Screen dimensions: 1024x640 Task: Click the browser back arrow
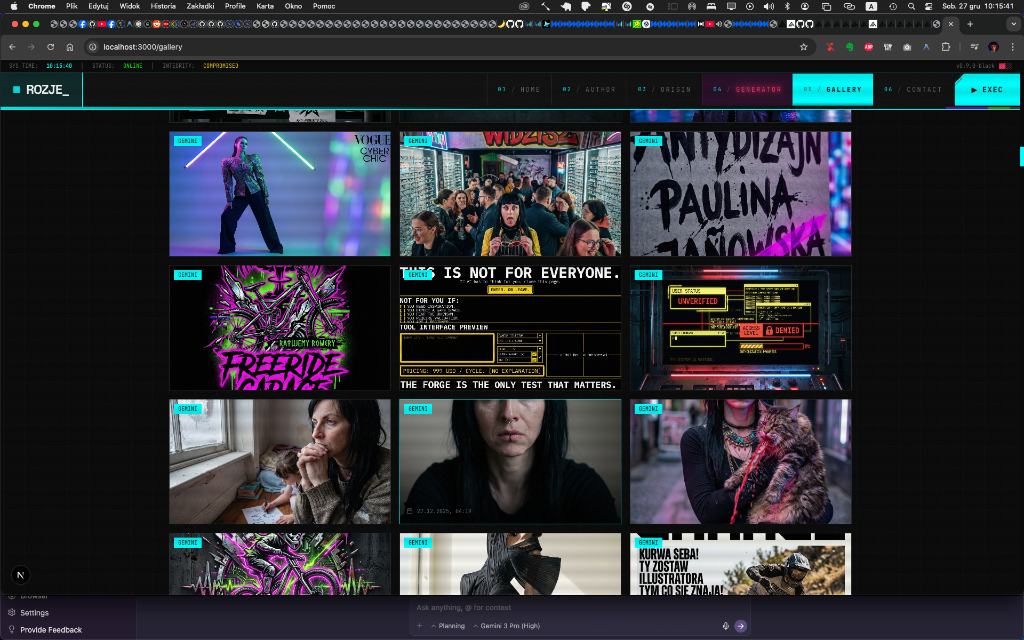[x=12, y=47]
